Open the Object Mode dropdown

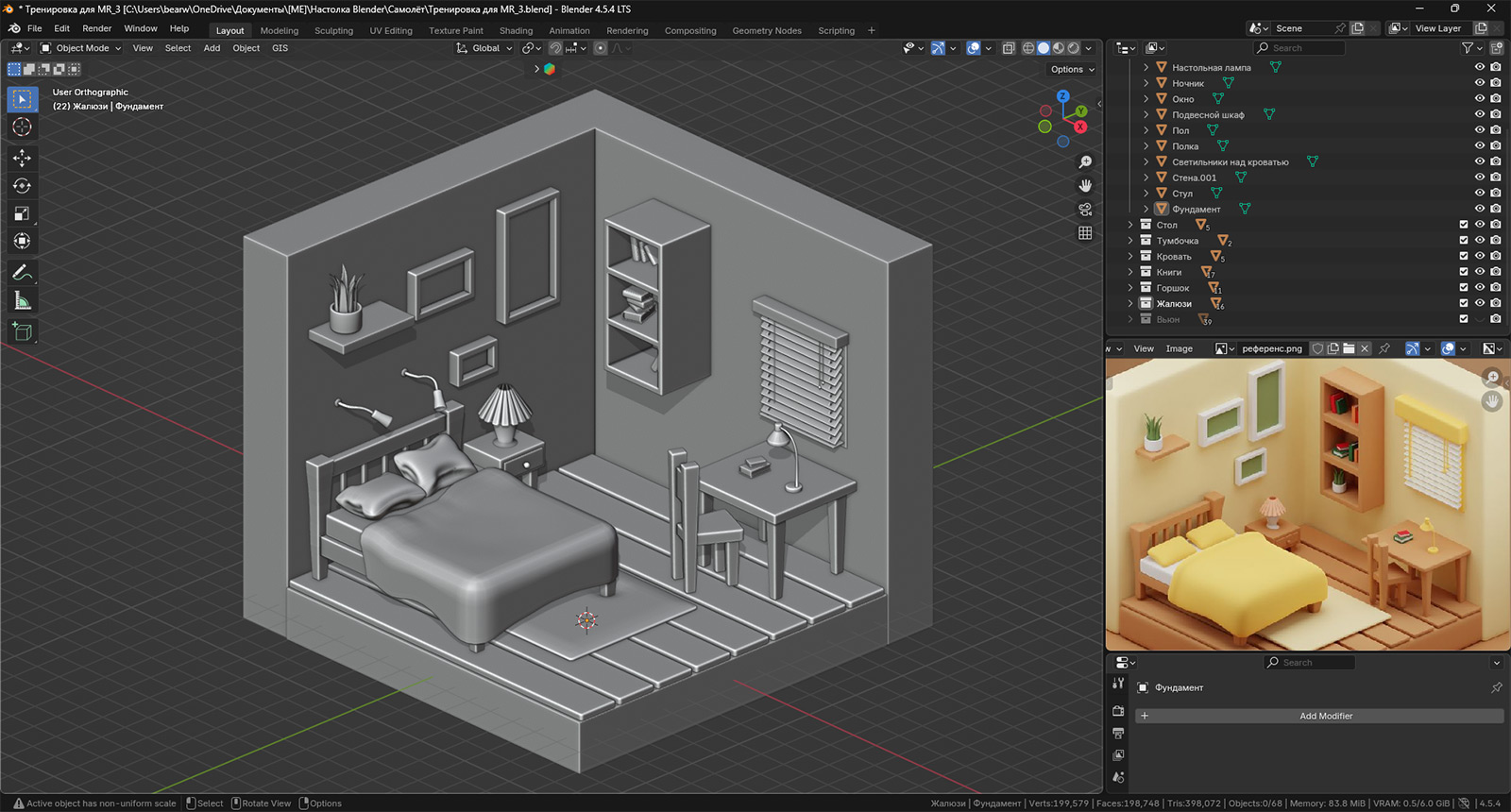(x=81, y=48)
